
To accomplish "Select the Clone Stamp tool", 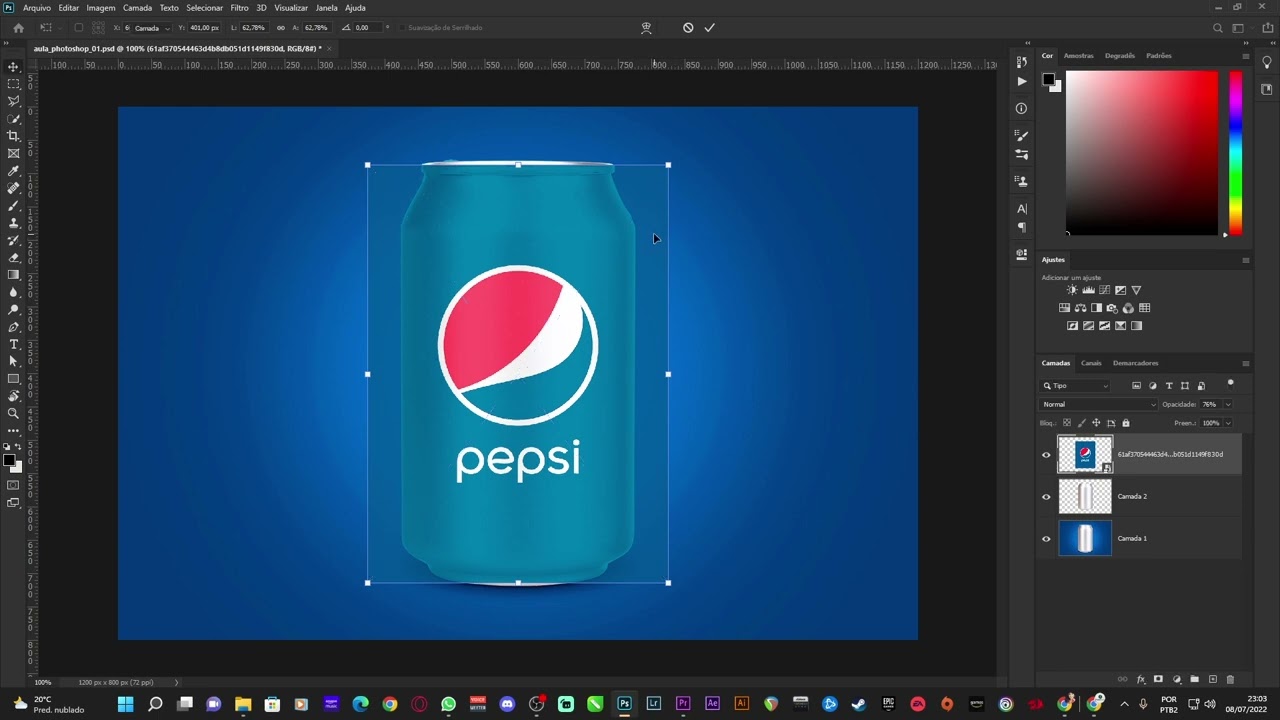I will click(13, 223).
